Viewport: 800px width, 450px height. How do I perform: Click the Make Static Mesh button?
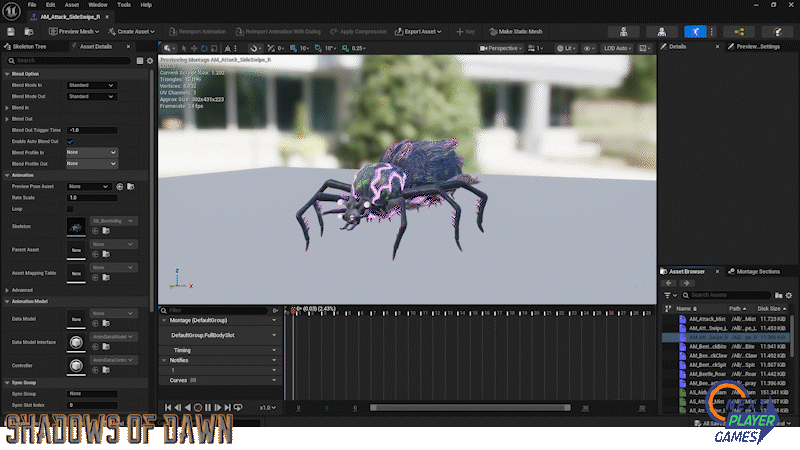[516, 32]
